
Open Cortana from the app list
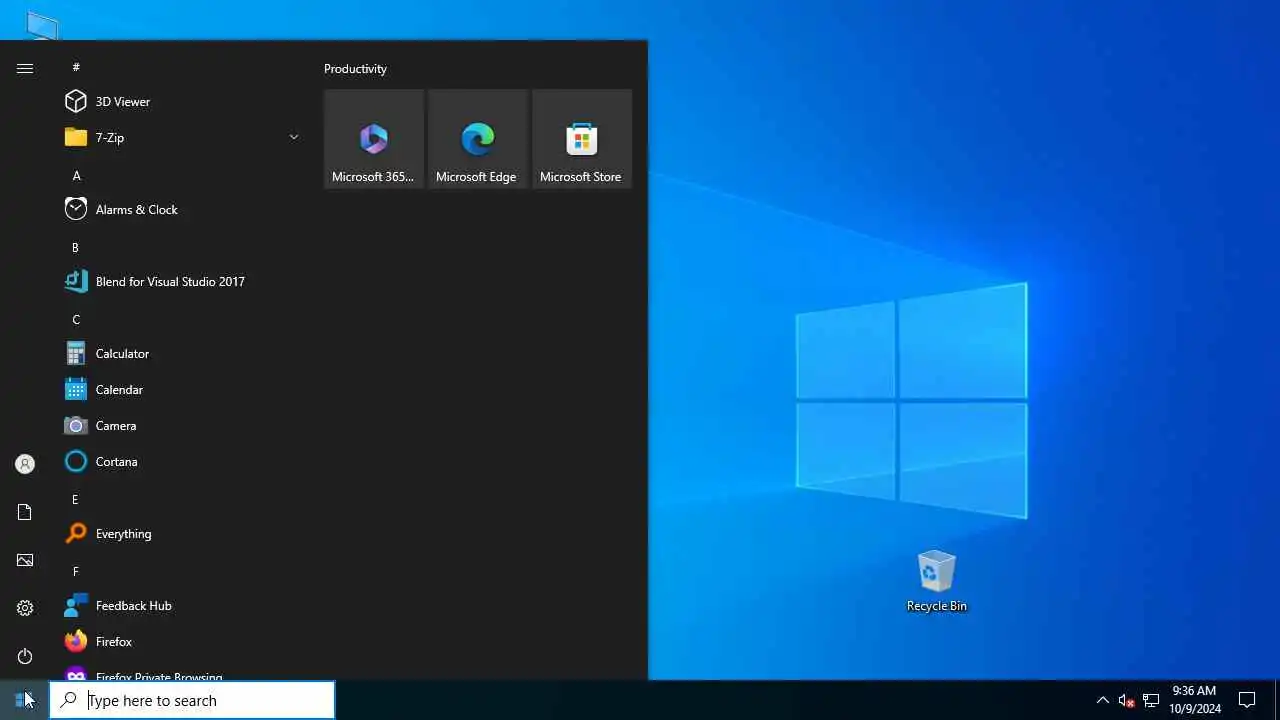tap(180, 461)
